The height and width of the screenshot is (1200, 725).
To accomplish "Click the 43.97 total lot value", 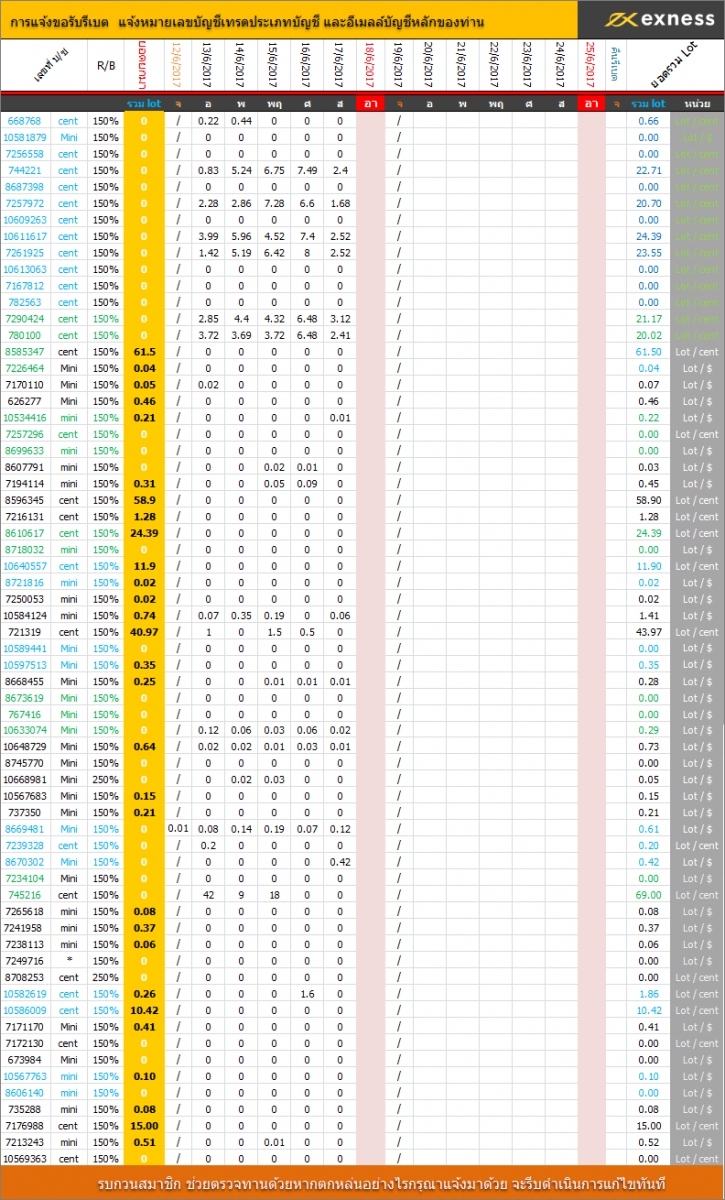I will coord(648,632).
